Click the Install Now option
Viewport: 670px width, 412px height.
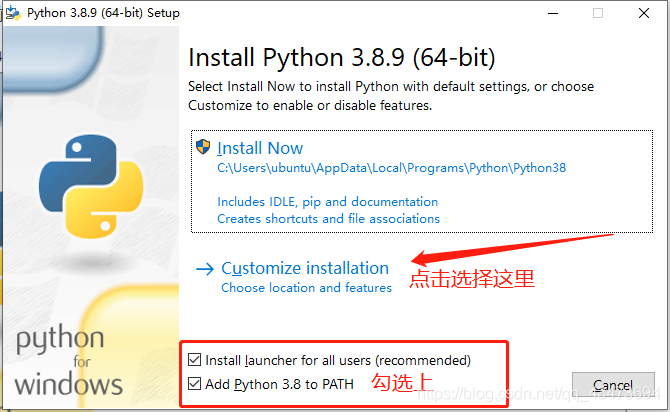click(422, 182)
